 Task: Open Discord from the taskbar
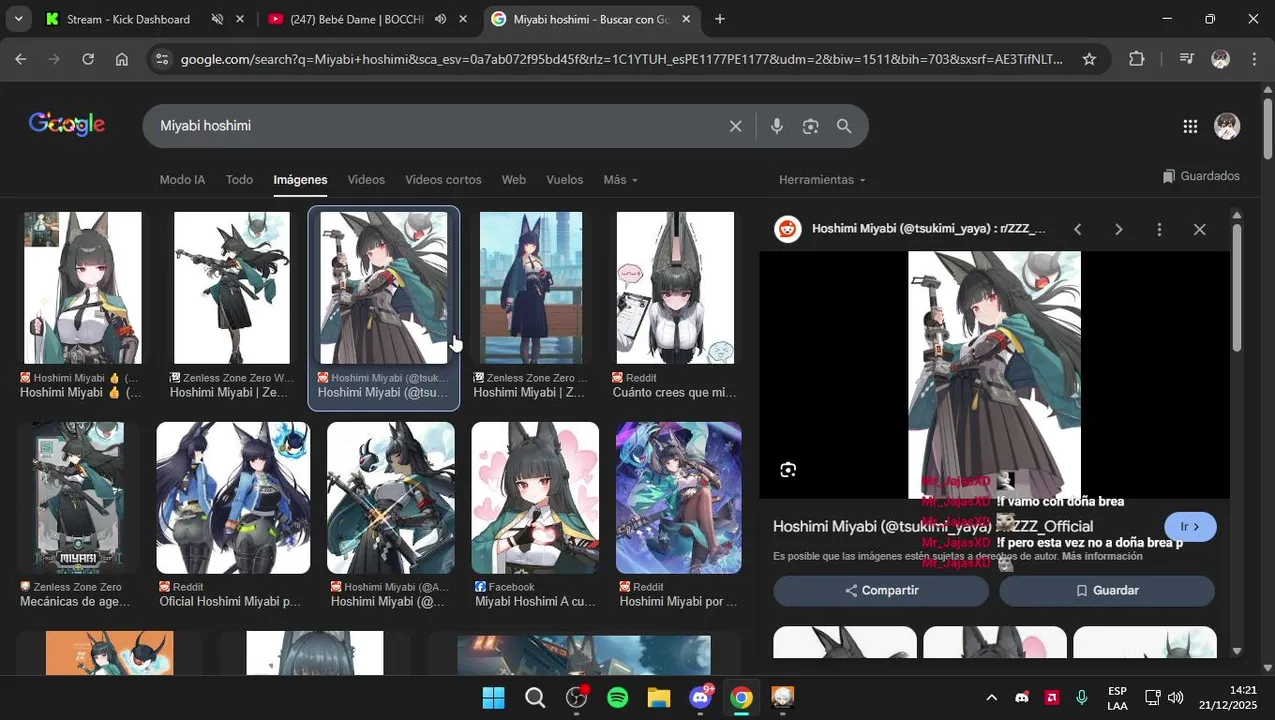[x=701, y=697]
